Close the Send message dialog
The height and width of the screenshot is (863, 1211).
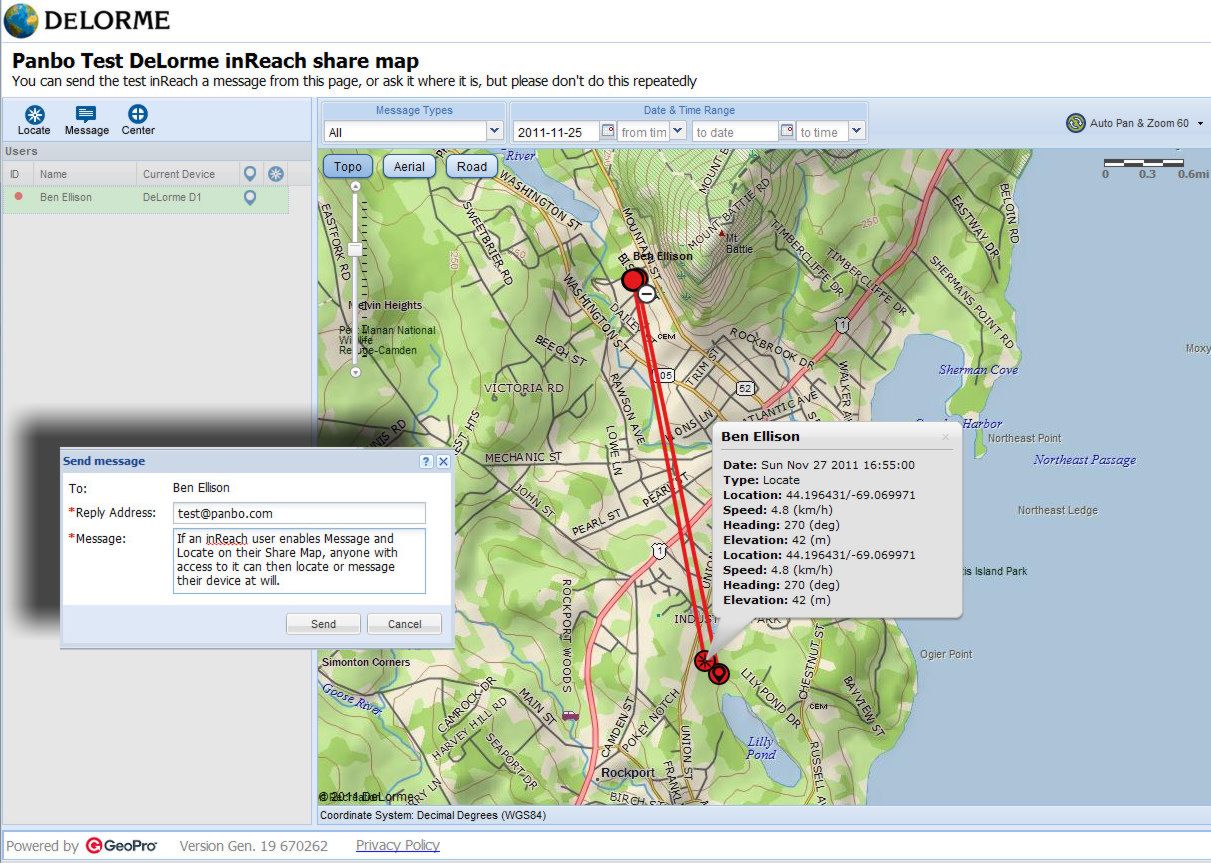click(x=443, y=461)
